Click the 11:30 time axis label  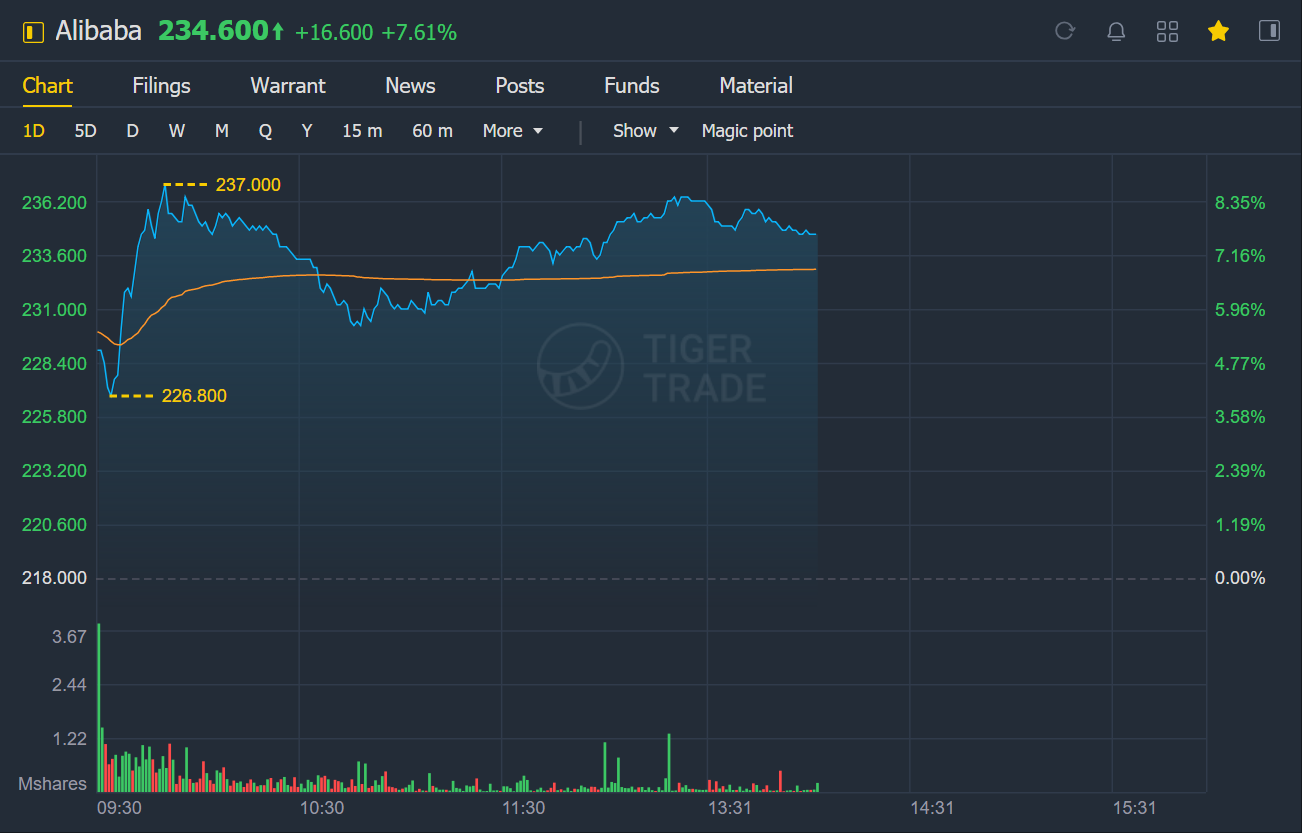523,808
